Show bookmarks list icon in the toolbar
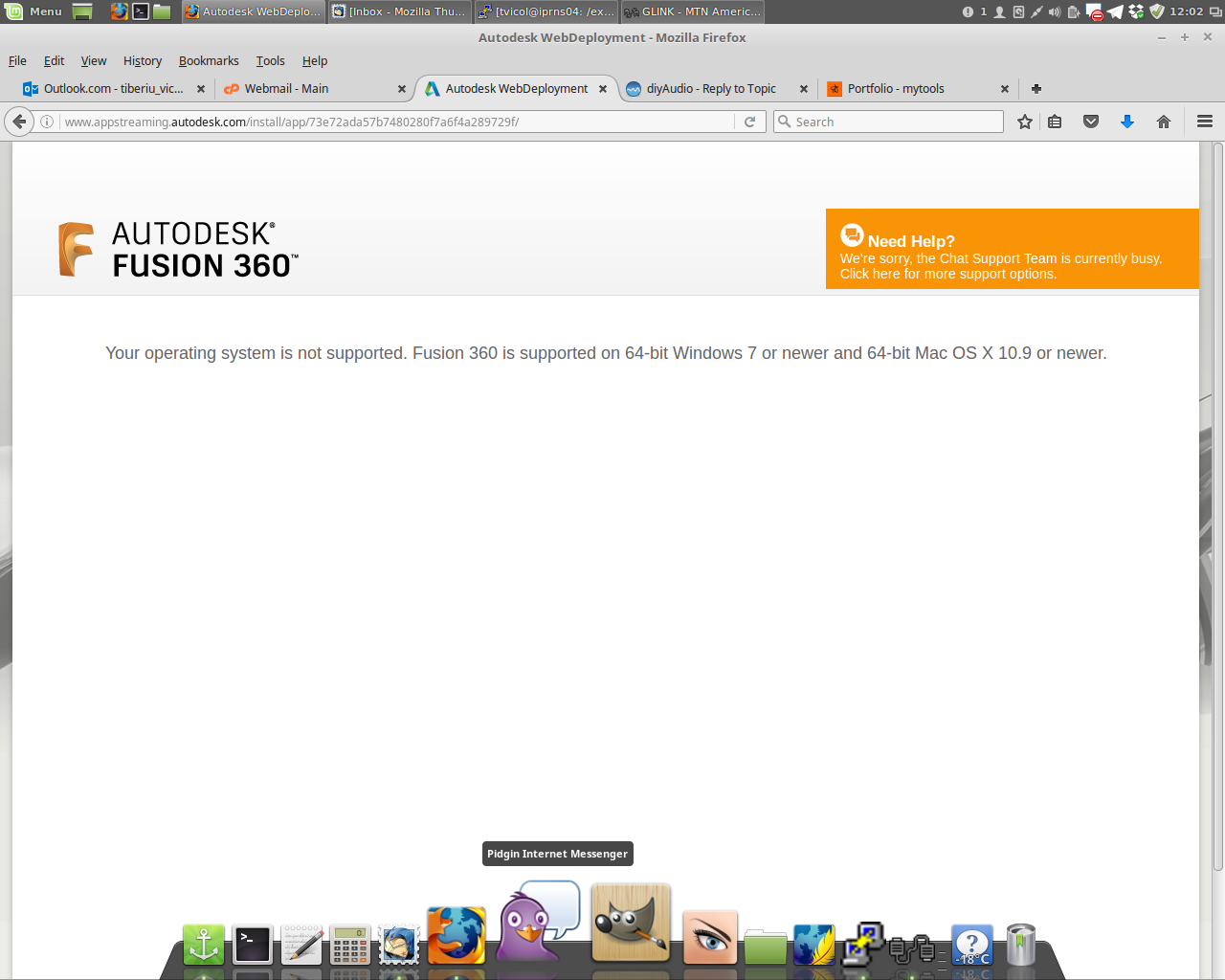Screen dimensions: 1225x980 (x=1055, y=122)
